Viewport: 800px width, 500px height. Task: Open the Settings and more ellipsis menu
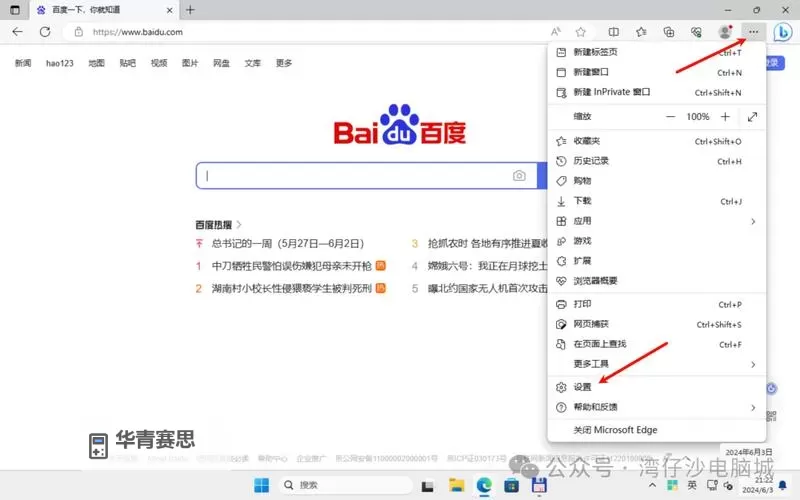point(753,32)
